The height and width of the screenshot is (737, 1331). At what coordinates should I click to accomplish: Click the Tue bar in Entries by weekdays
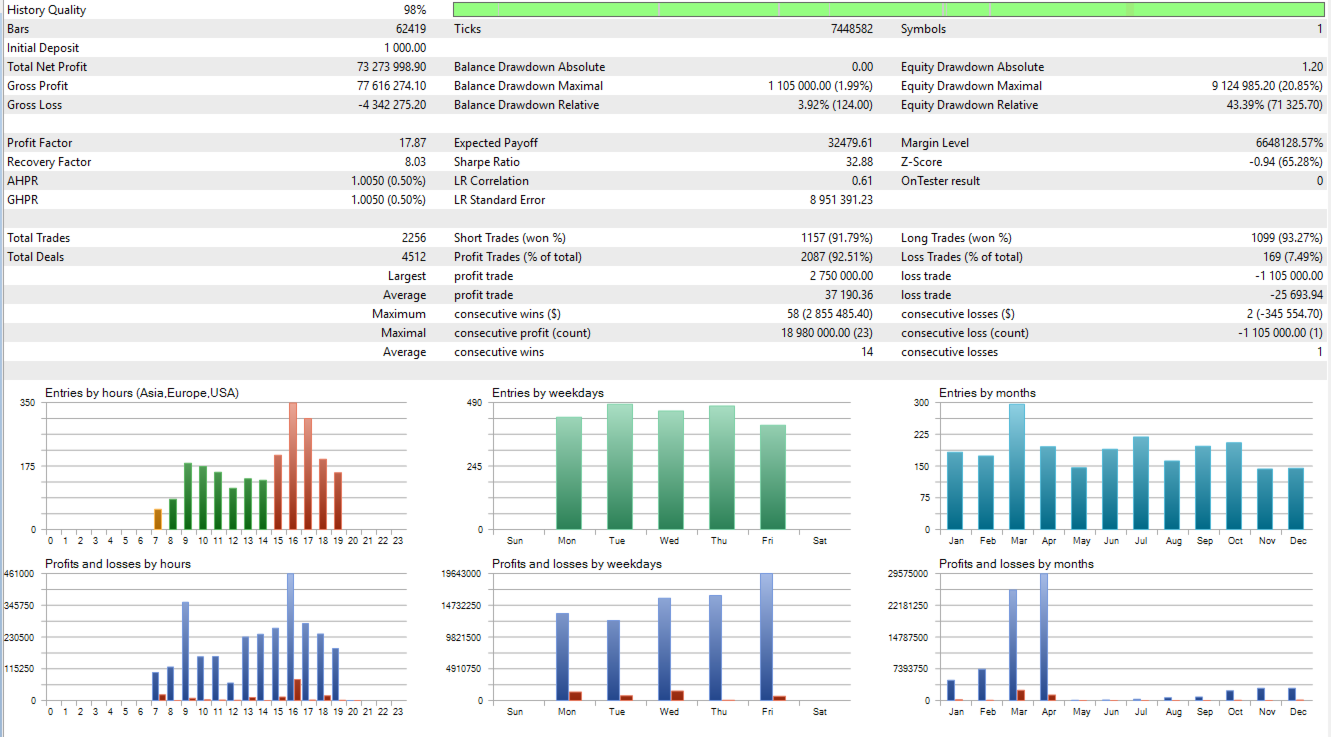point(620,467)
